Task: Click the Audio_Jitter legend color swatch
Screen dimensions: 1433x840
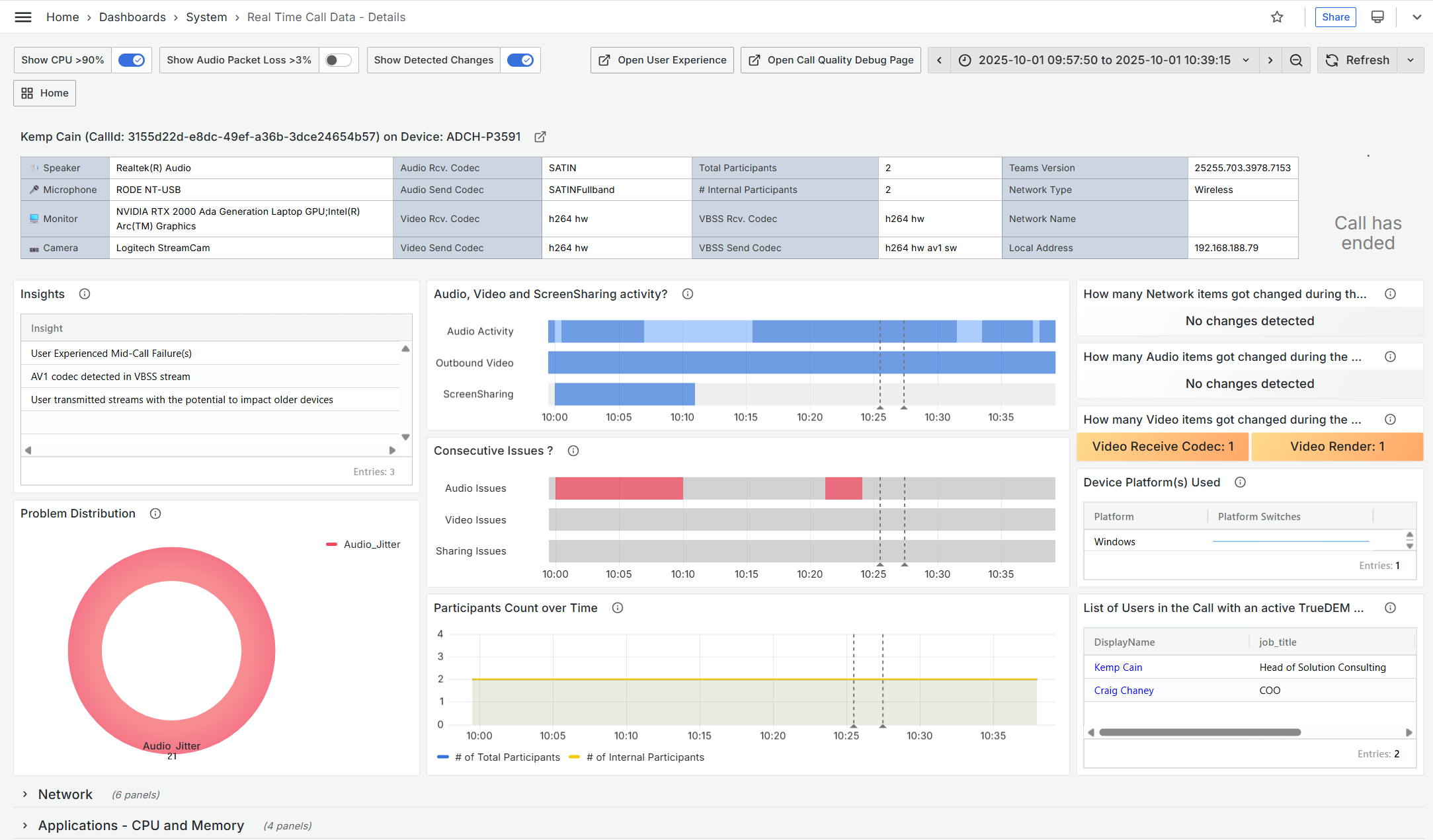Action: pyautogui.click(x=331, y=545)
